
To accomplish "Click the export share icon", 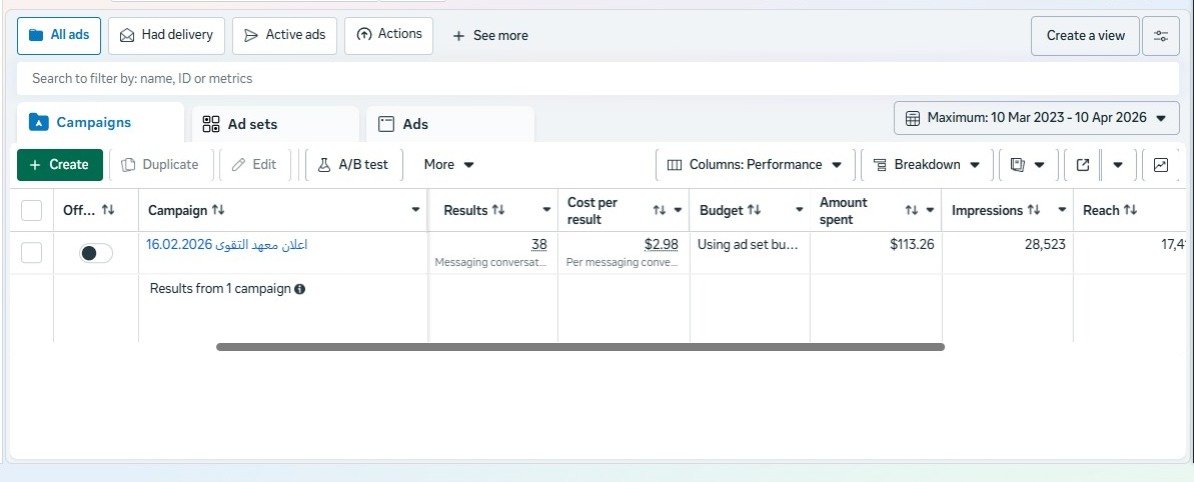I will [1083, 164].
